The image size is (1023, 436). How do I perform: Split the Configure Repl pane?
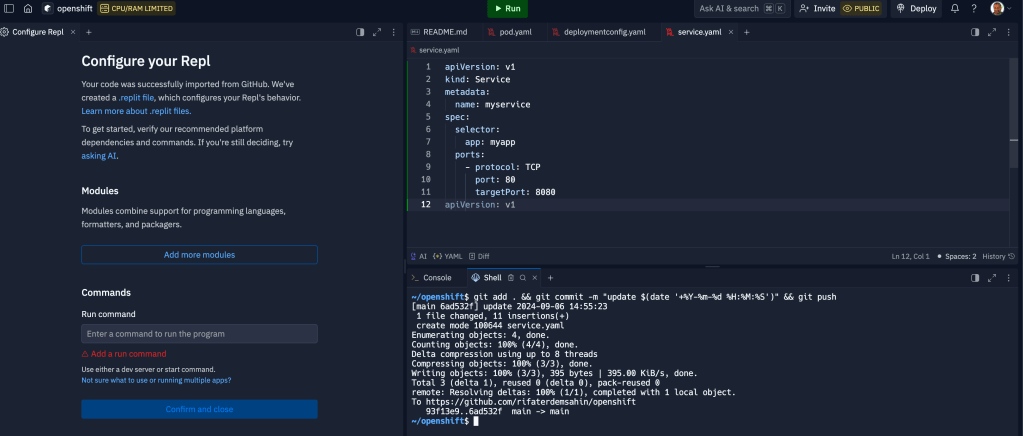[359, 32]
